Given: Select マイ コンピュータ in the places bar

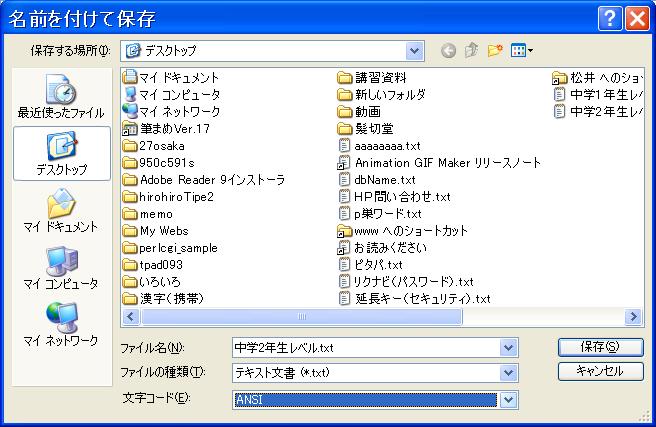Looking at the screenshot, I should pos(60,268).
